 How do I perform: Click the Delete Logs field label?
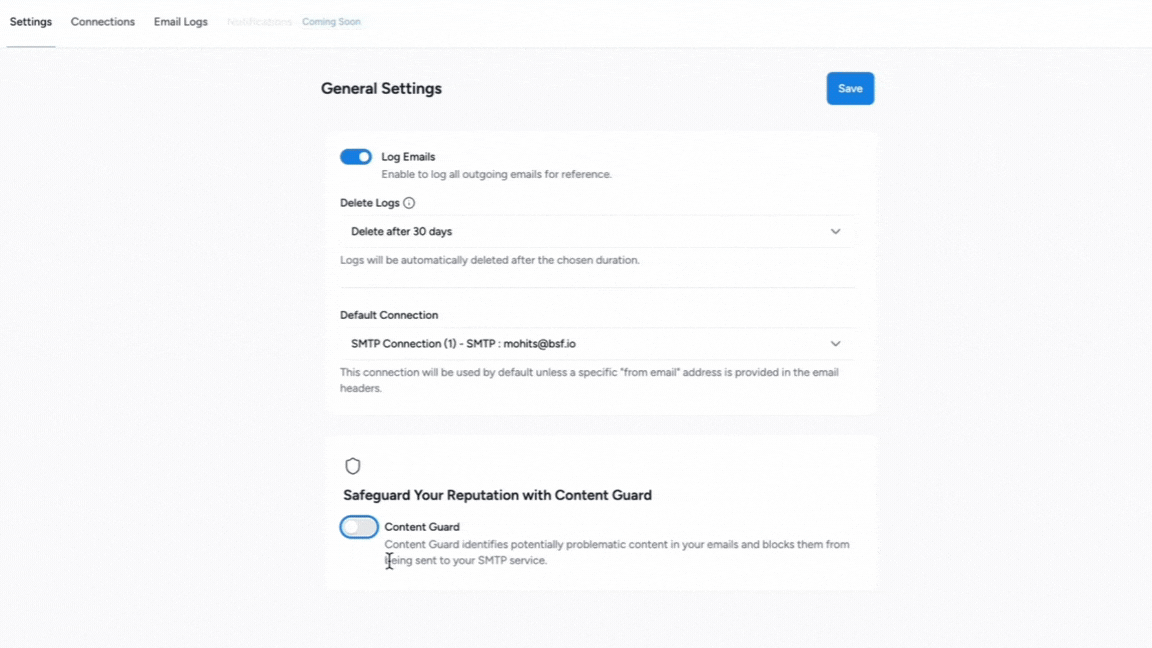[x=369, y=203]
